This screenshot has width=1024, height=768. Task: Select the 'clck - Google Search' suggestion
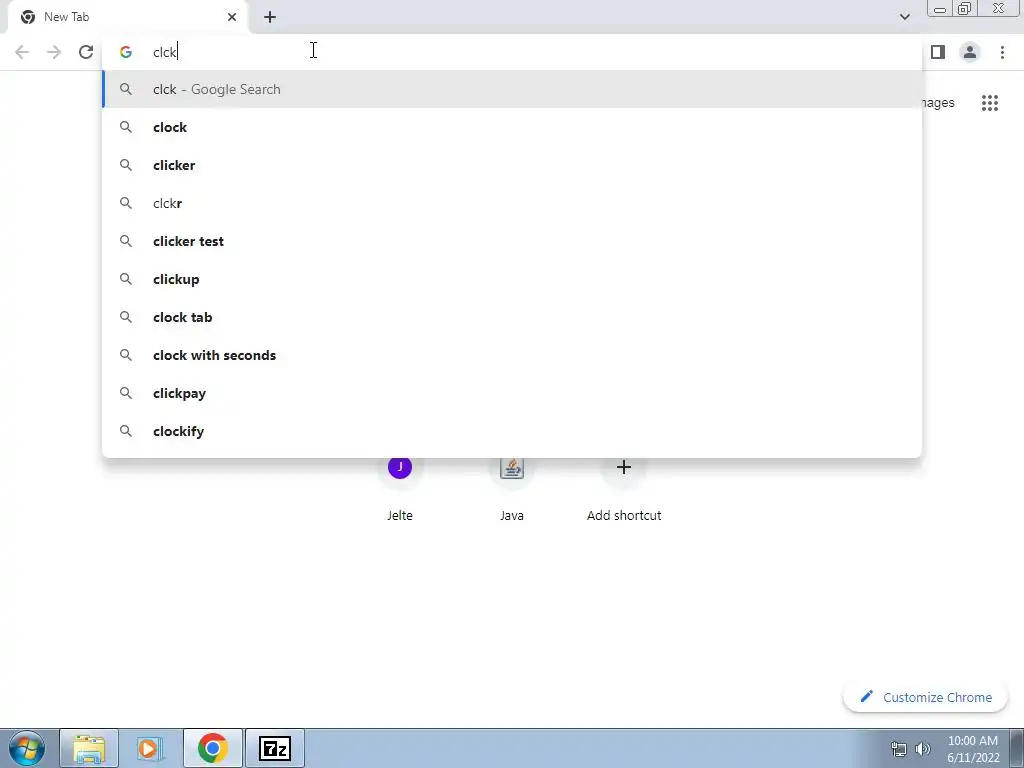(x=512, y=89)
